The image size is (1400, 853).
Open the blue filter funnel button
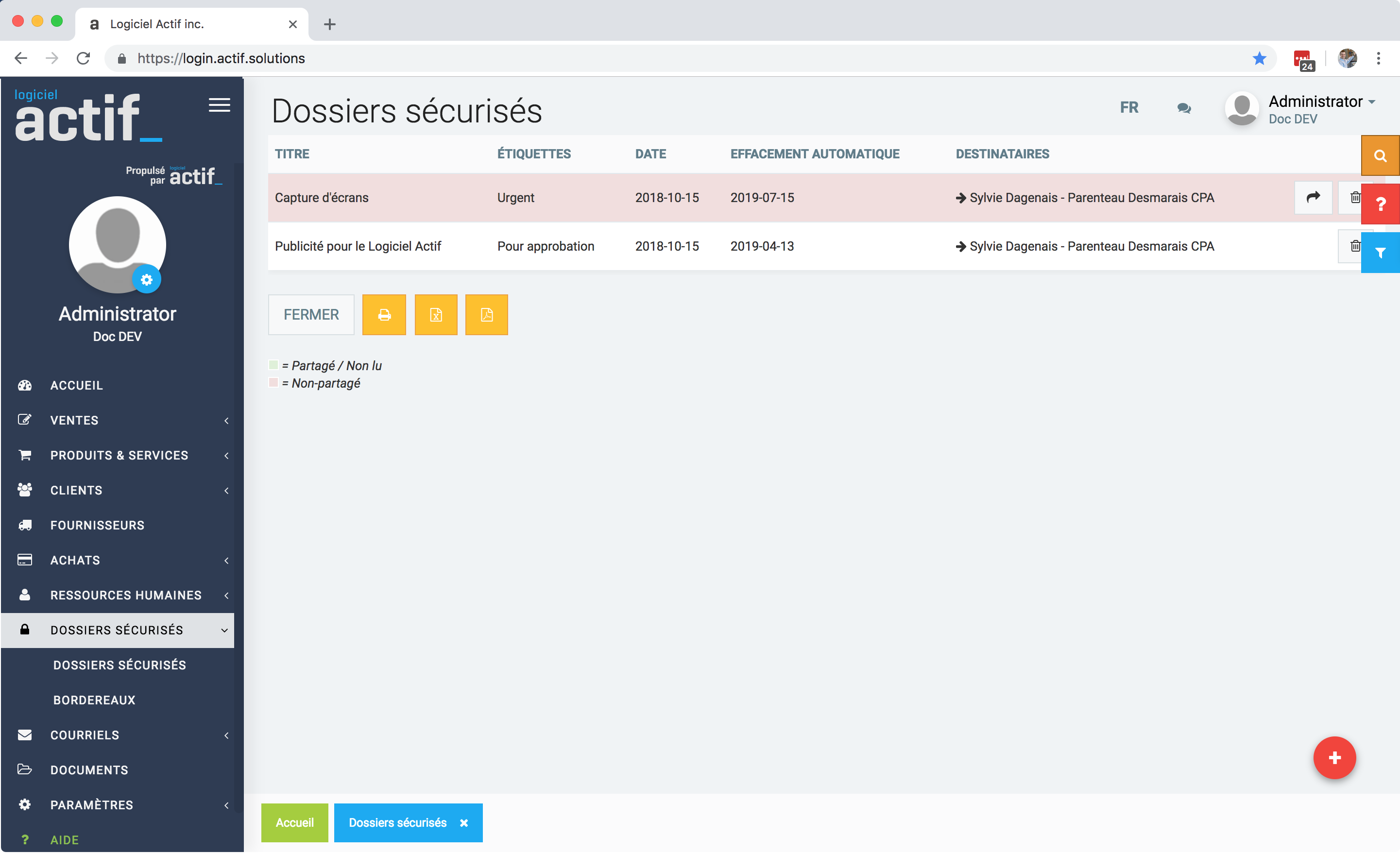click(x=1380, y=253)
